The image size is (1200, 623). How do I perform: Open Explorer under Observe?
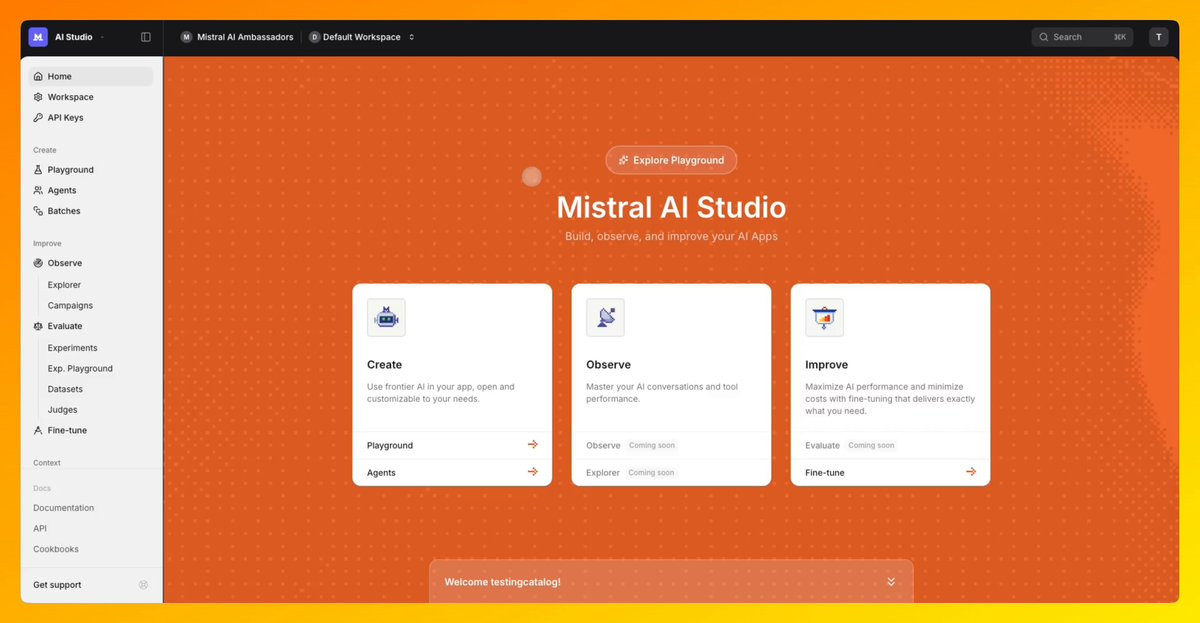[64, 285]
